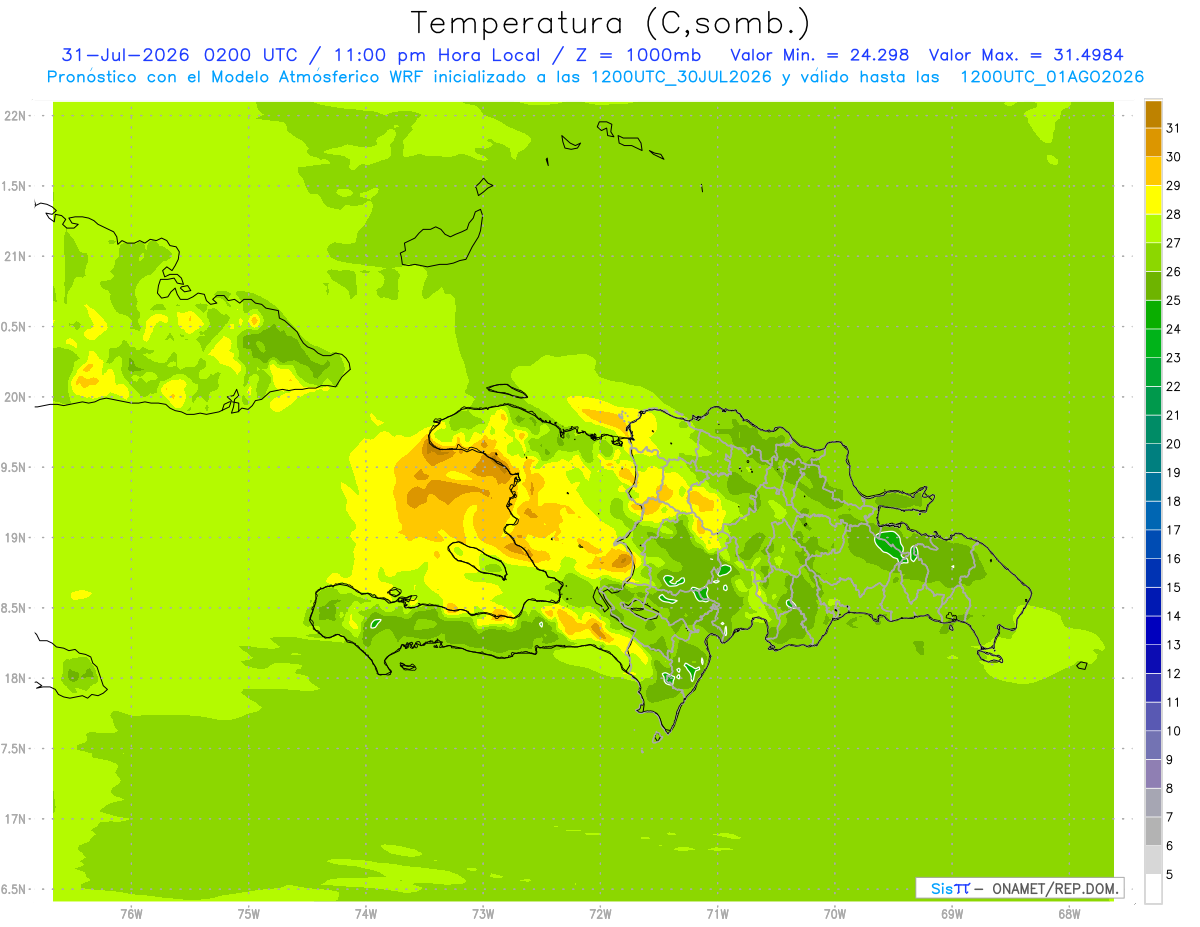Click the longitude axis label "70W"
The height and width of the screenshot is (927, 1200).
835,914
